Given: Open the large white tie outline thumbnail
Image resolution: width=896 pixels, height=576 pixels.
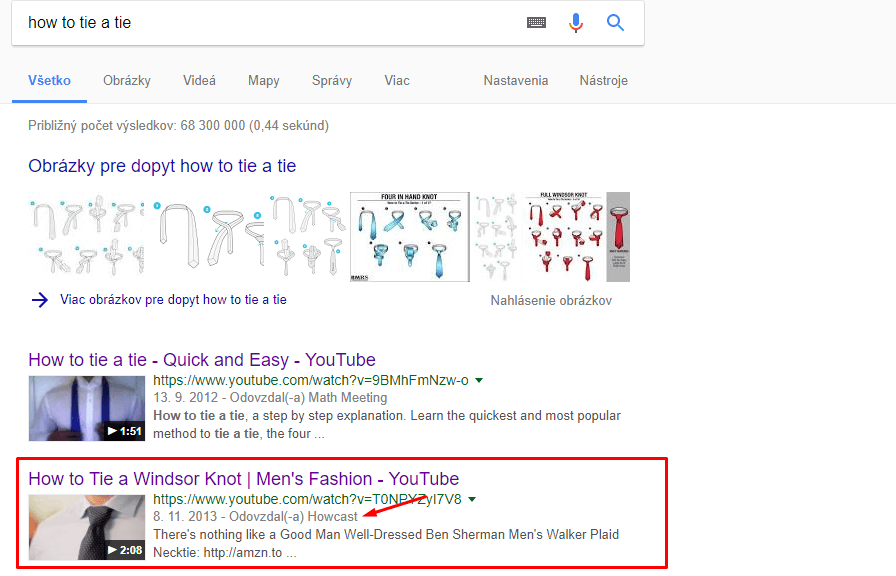Looking at the screenshot, I should click(207, 237).
